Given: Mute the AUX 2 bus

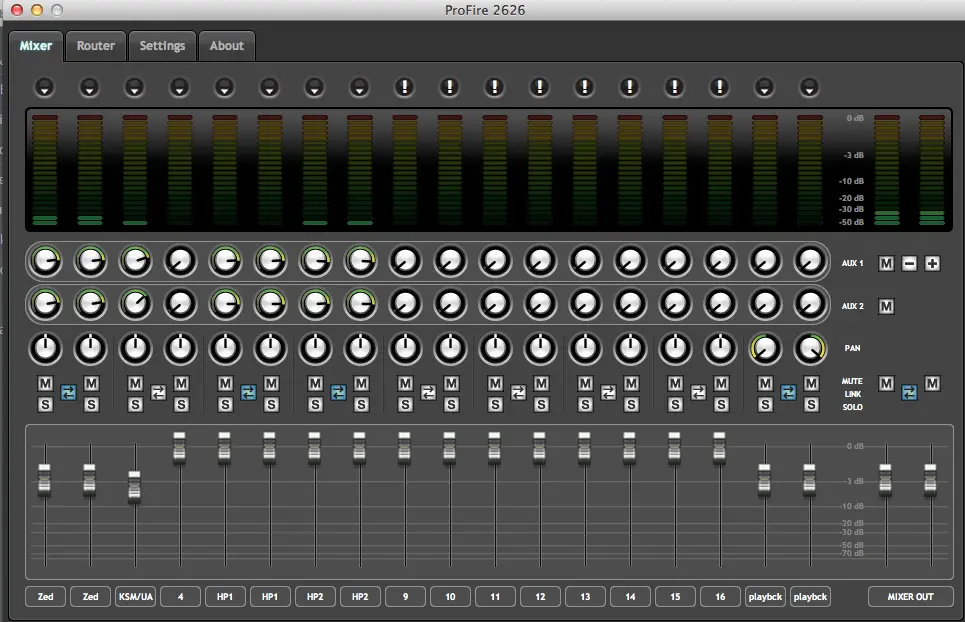Looking at the screenshot, I should click(886, 306).
